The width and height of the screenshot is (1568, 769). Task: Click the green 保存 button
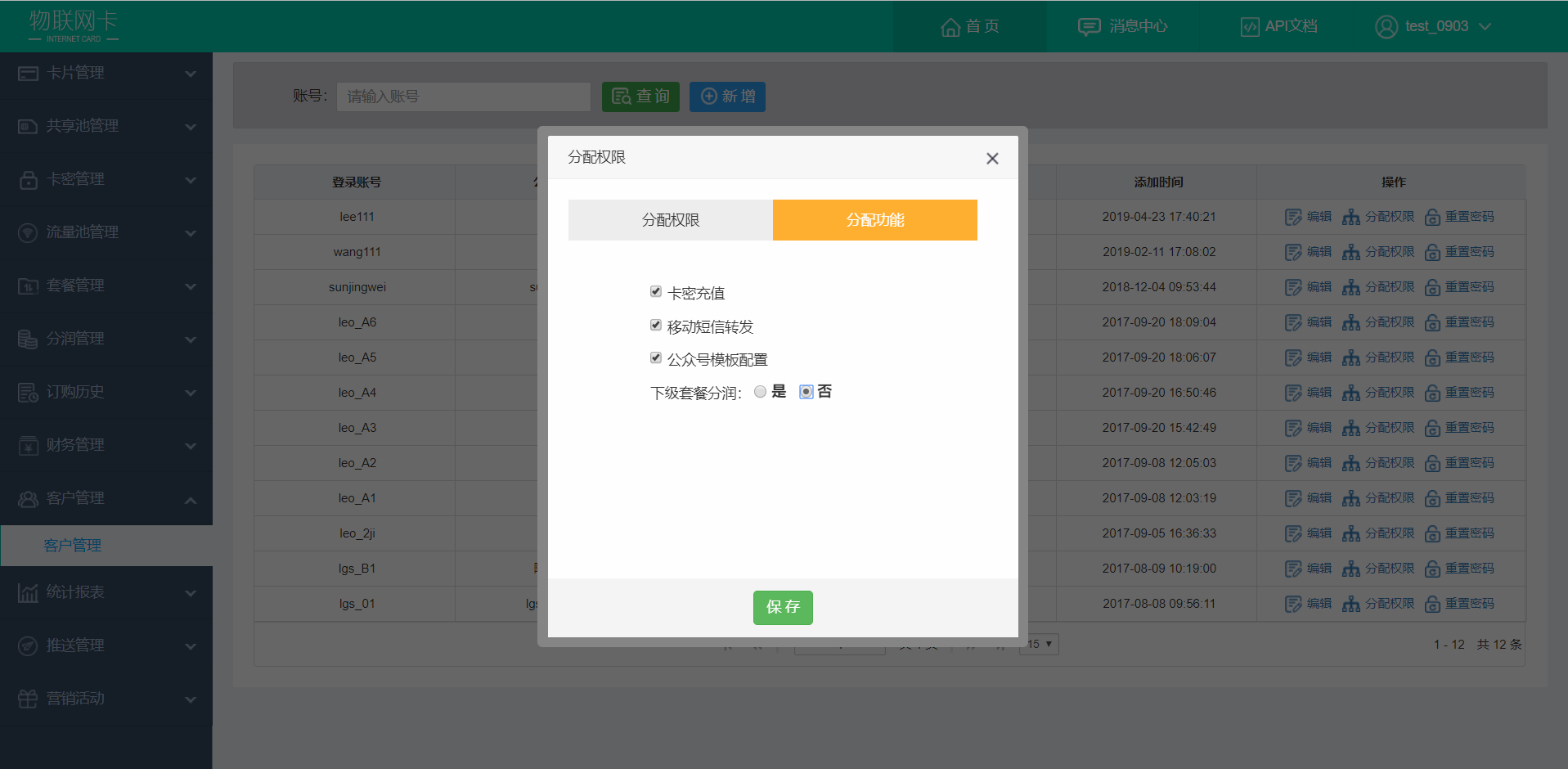click(x=783, y=608)
